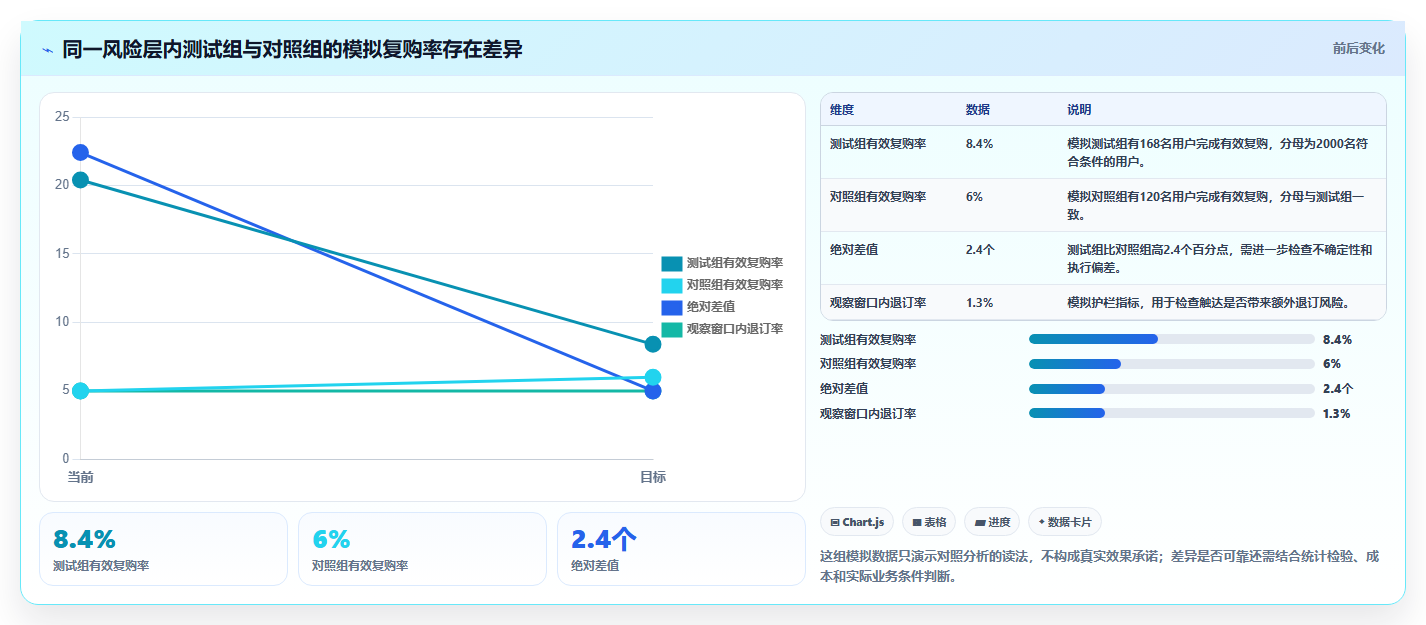The width and height of the screenshot is (1426, 625).
Task: Click description starting 模拟对照组有120名用户
Action: point(1216,205)
